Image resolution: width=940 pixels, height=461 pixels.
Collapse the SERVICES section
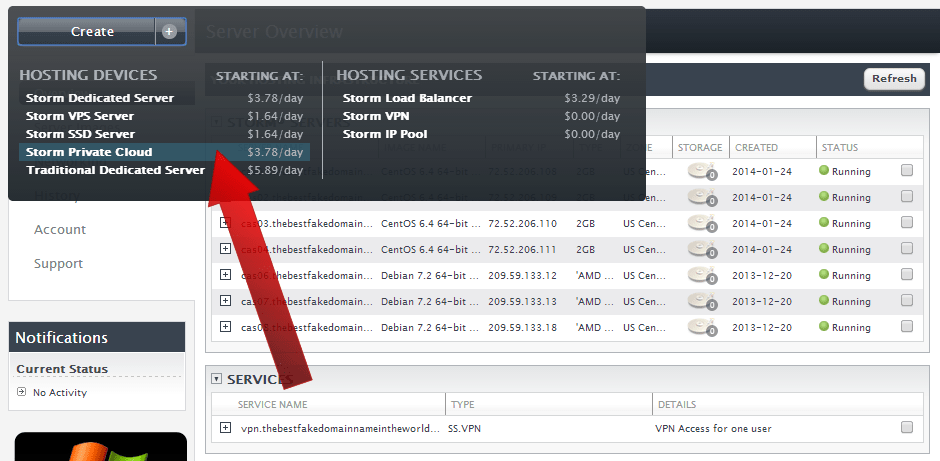[216, 379]
